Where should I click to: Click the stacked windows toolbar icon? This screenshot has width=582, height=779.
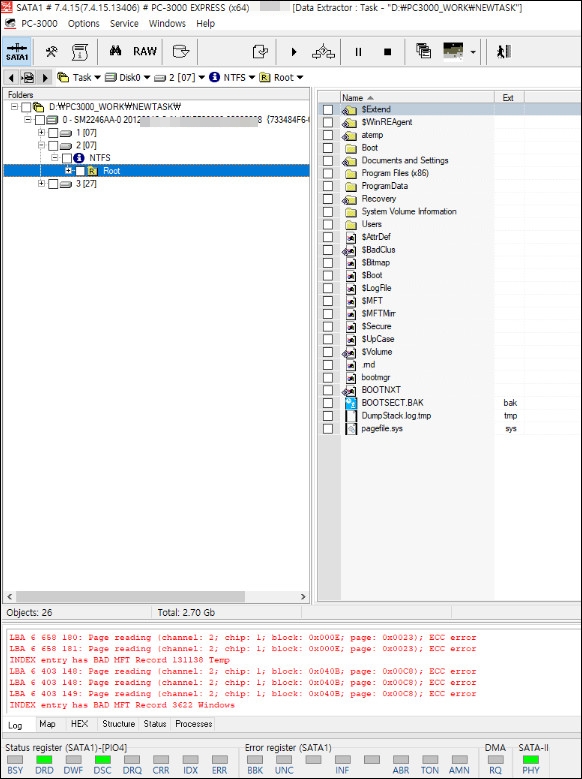coord(423,51)
